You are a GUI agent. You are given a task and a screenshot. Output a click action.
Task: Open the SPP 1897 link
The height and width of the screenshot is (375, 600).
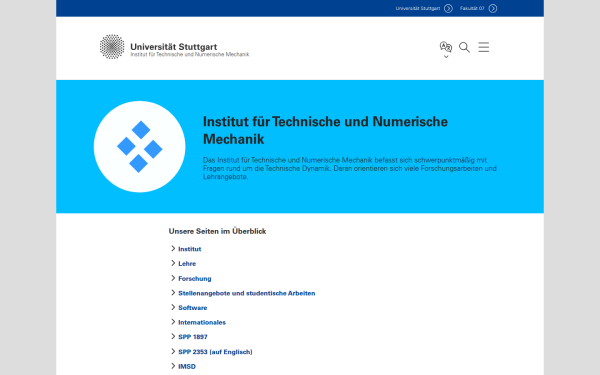pos(193,337)
